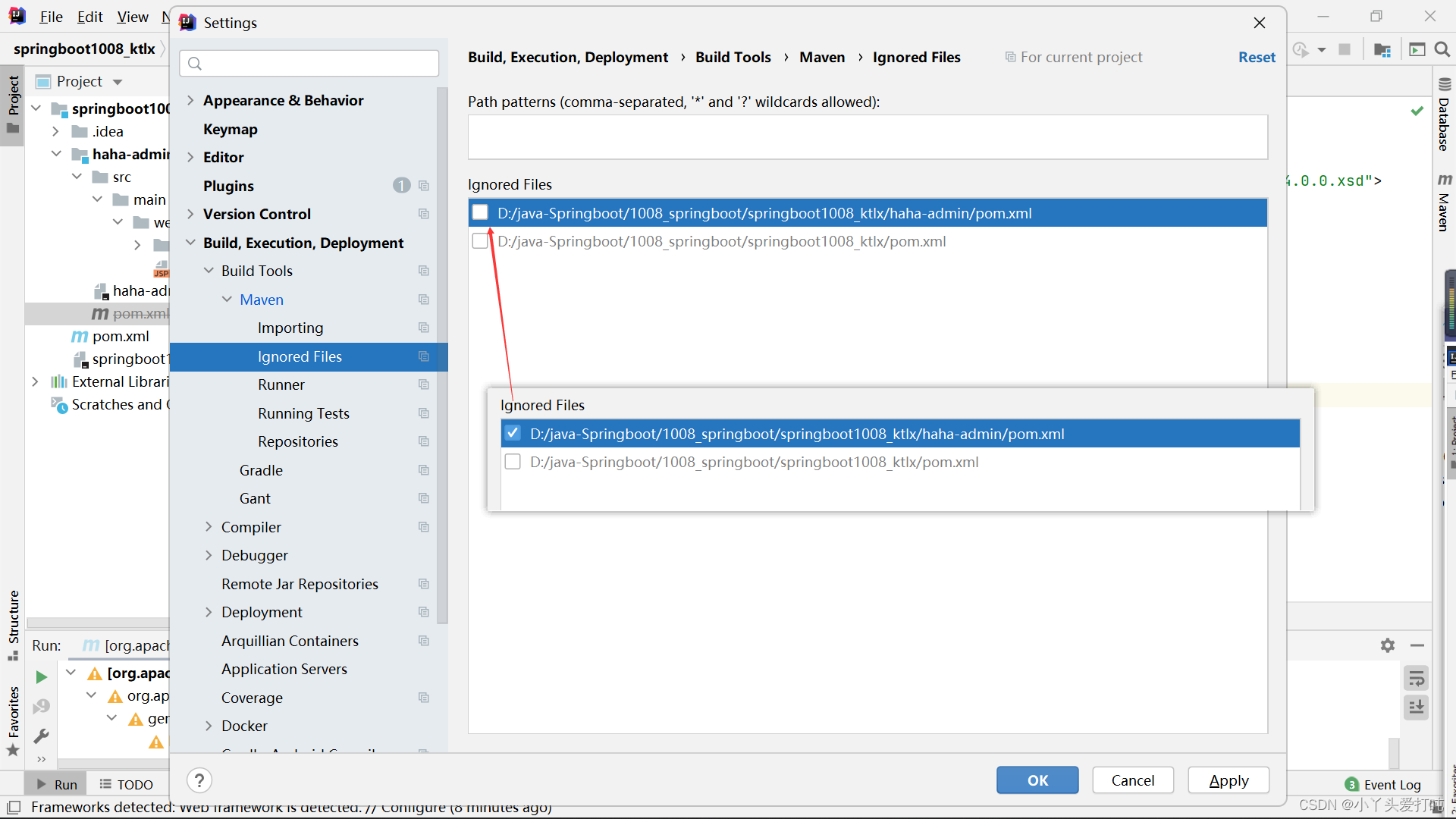Viewport: 1456px width, 819px height.
Task: Toggle the haha-admin pom.xml in popup list
Action: [x=514, y=434]
